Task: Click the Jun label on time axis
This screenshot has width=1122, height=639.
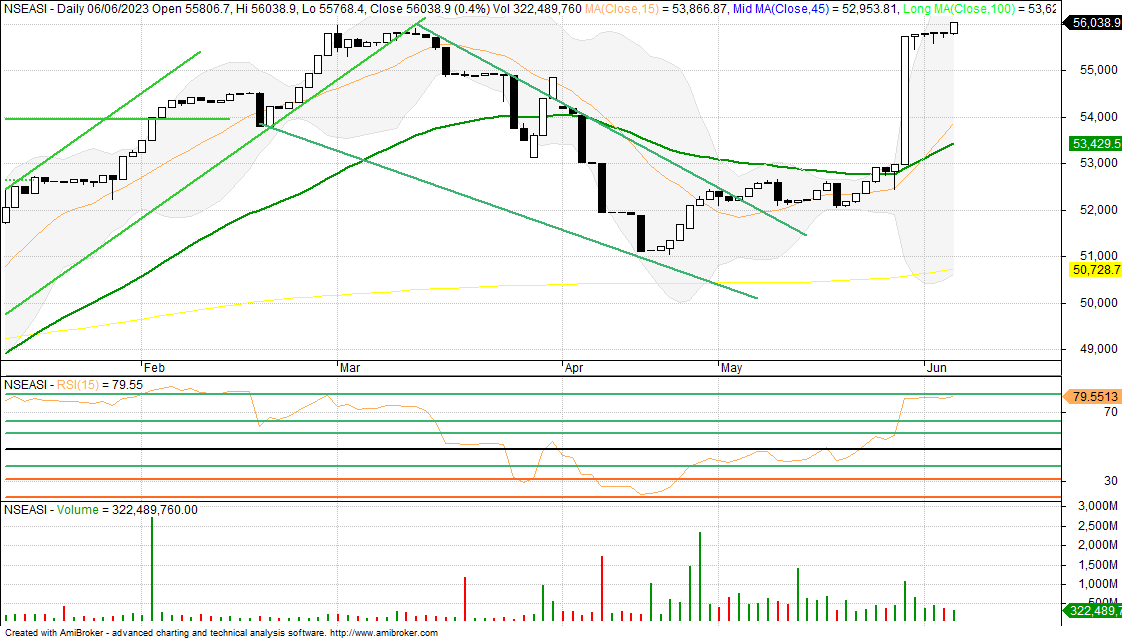Action: (x=936, y=368)
